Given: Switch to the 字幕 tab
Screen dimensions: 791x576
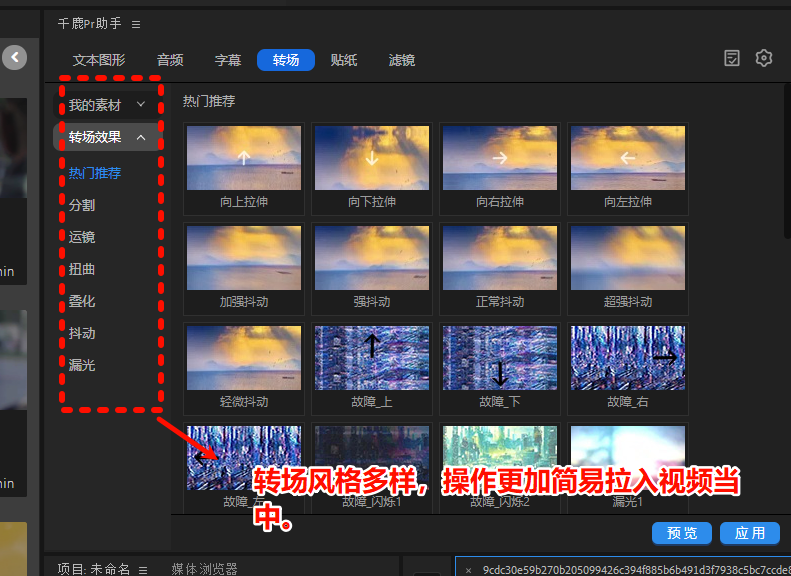Looking at the screenshot, I should click(x=228, y=60).
